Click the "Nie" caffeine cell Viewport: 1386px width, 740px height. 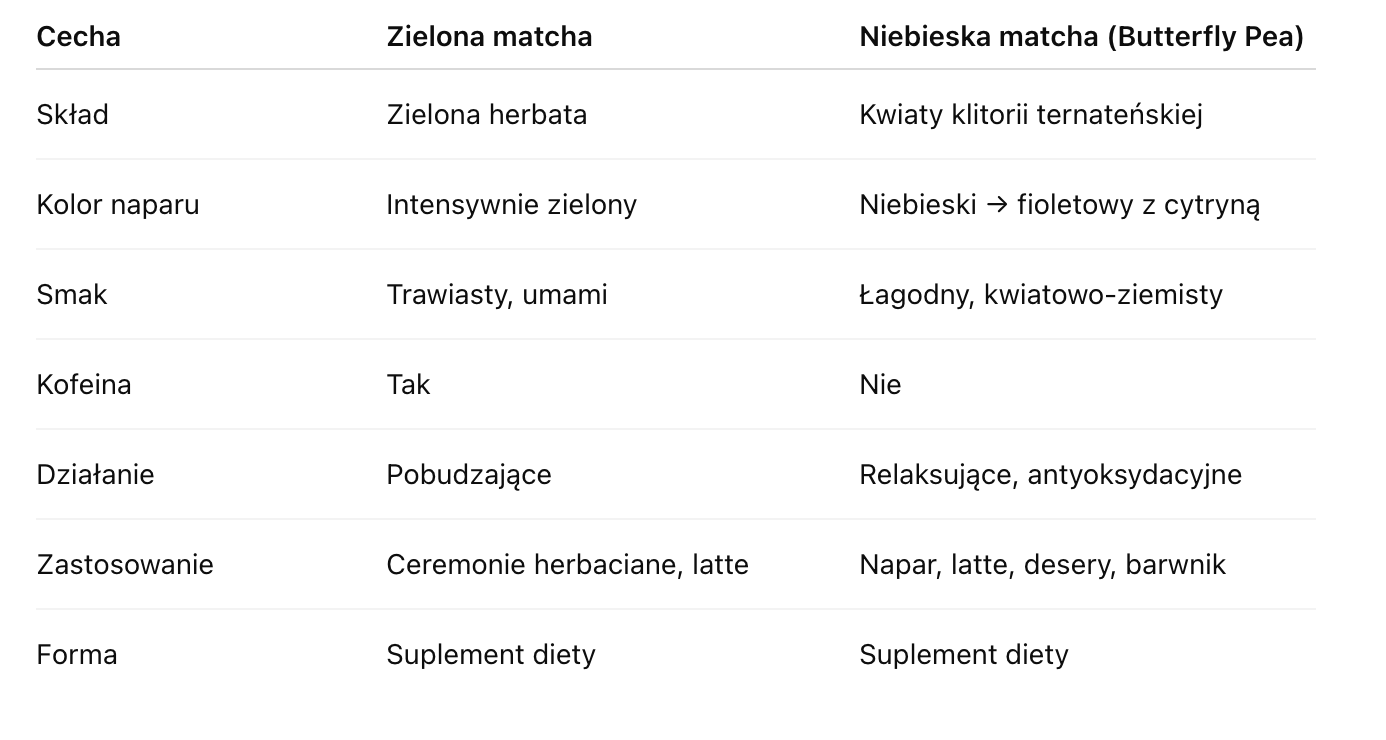pos(880,385)
